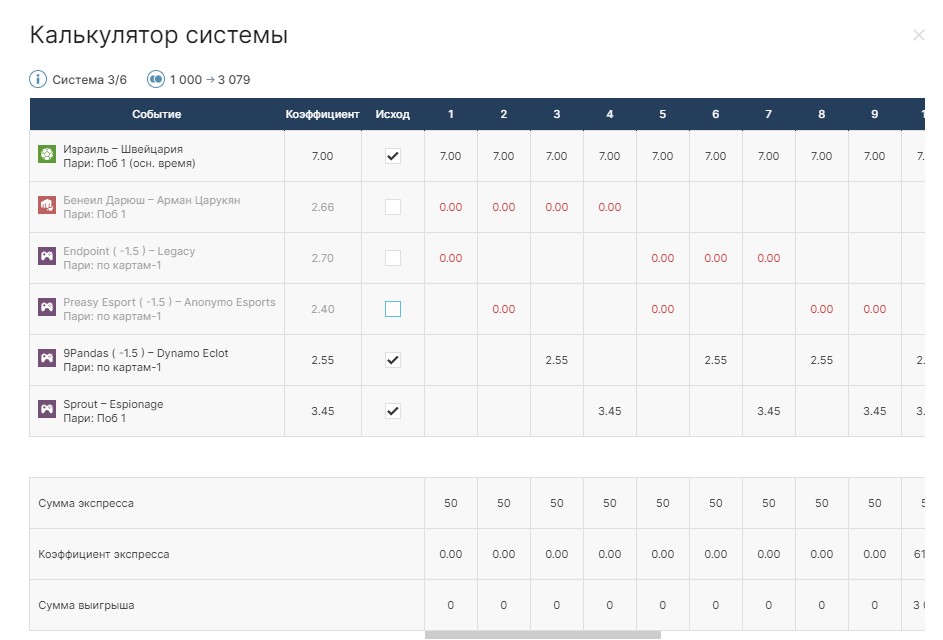Check outcome for Бенеил Дарюш – Арман Царукян

point(393,207)
